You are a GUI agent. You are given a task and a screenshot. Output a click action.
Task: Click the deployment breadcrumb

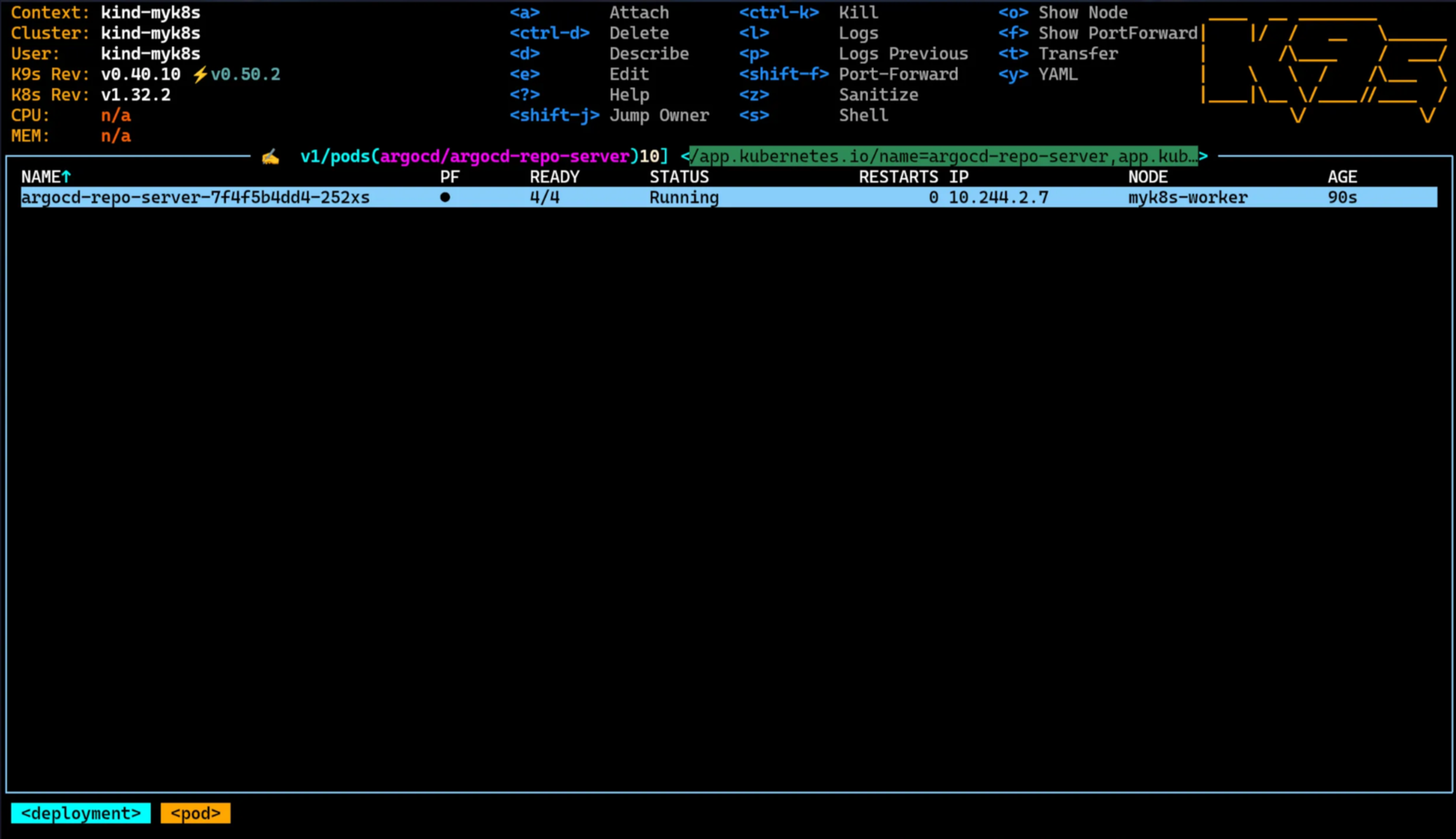(x=81, y=813)
